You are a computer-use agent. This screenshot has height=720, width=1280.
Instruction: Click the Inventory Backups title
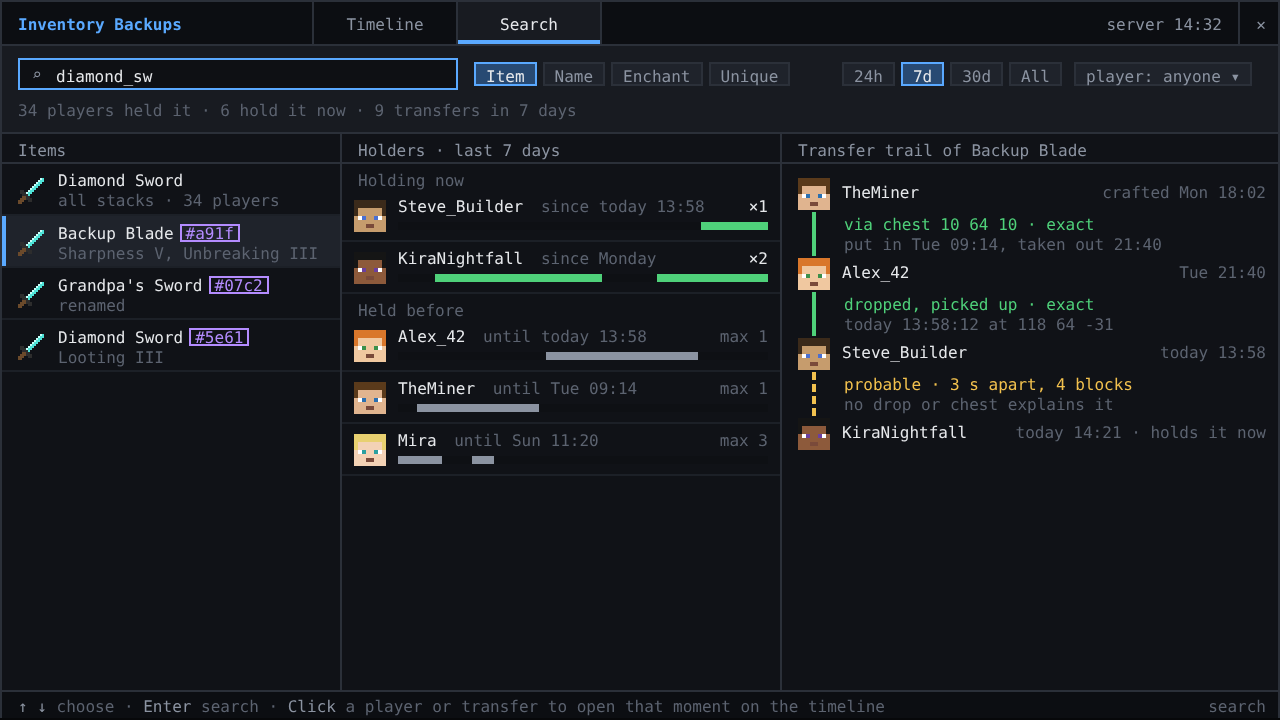[x=100, y=24]
